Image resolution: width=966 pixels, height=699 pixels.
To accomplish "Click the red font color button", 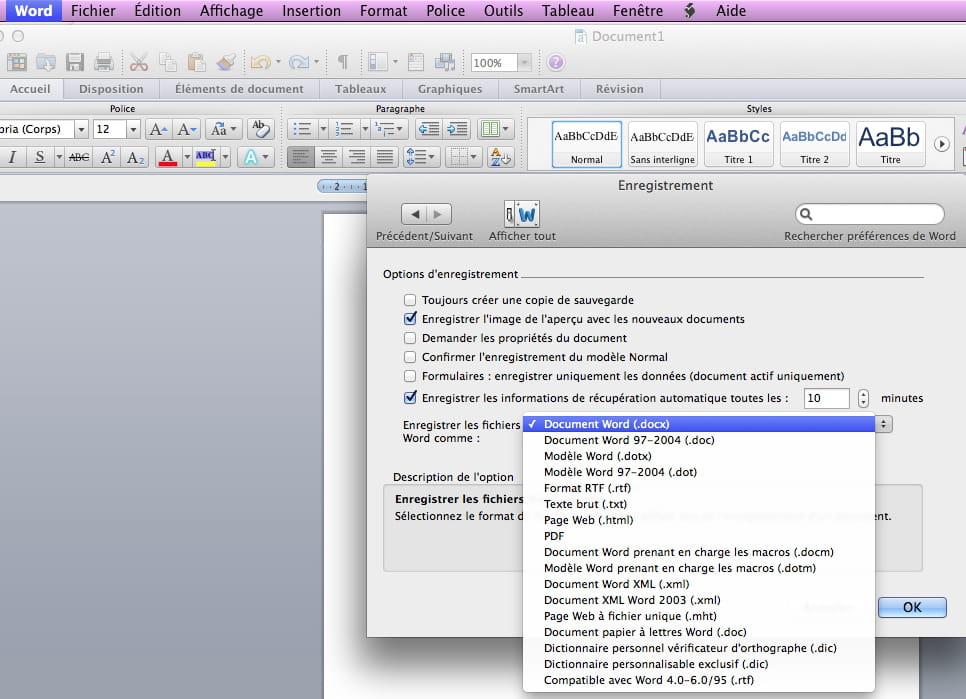I will click(x=168, y=158).
